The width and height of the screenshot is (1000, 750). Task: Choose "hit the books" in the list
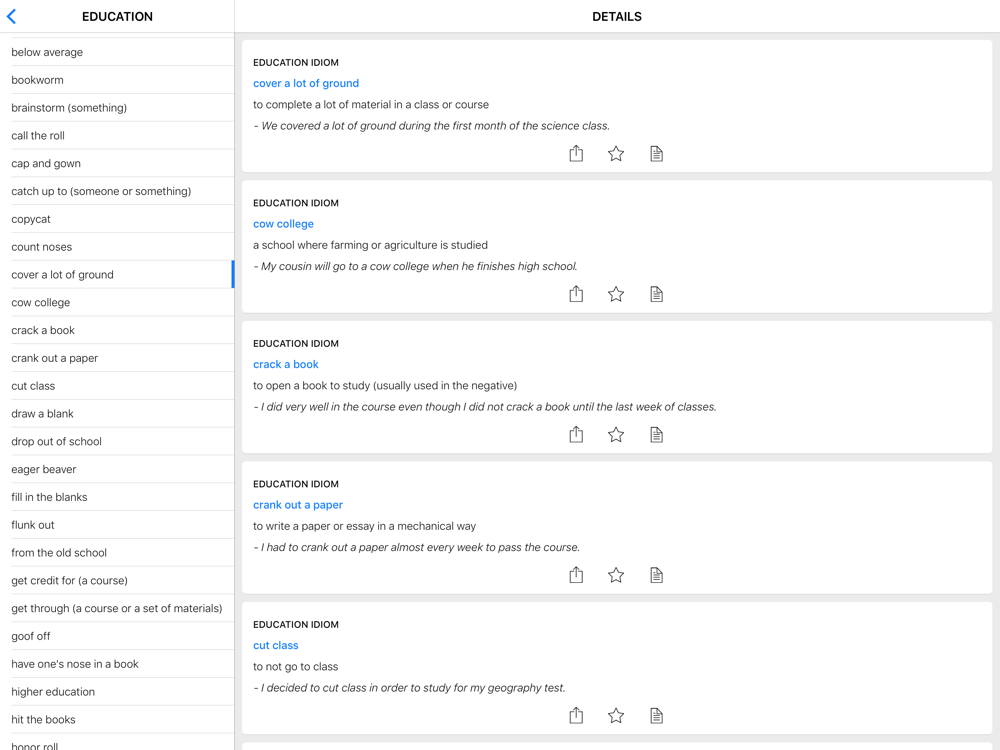(x=43, y=719)
